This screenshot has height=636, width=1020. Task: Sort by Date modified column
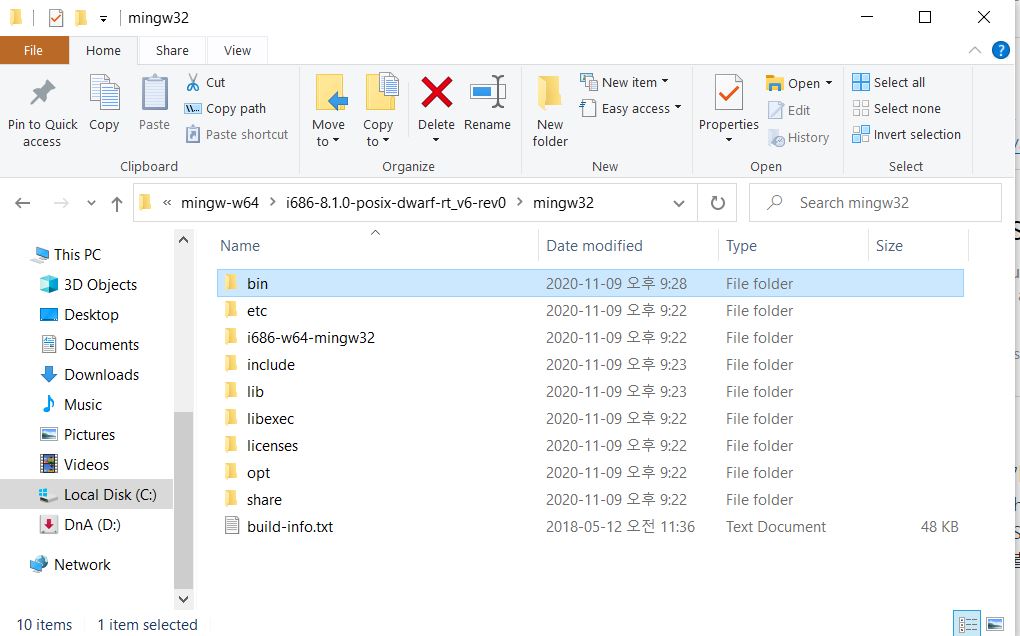(594, 246)
